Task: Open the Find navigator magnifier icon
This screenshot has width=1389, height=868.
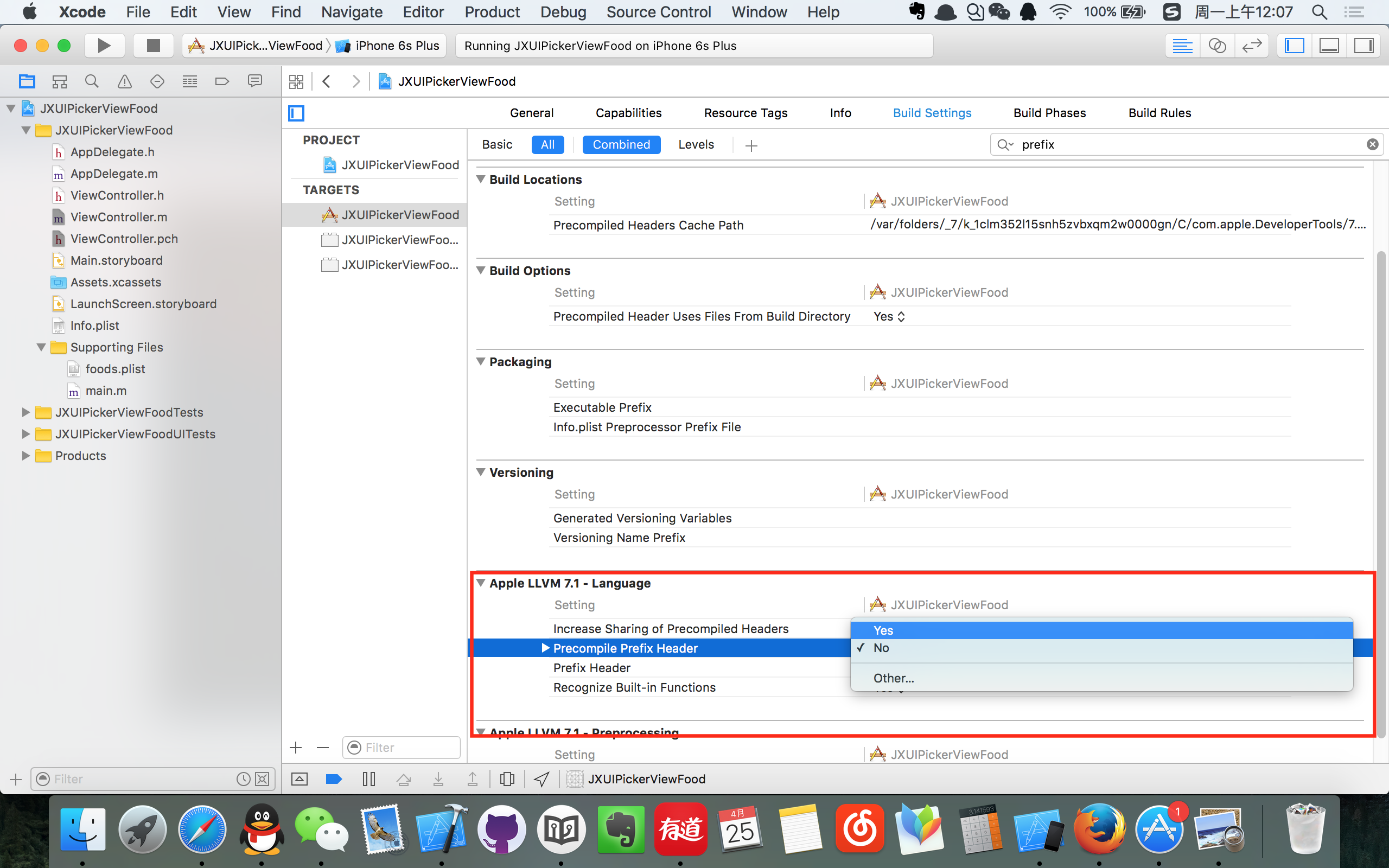Action: point(92,81)
